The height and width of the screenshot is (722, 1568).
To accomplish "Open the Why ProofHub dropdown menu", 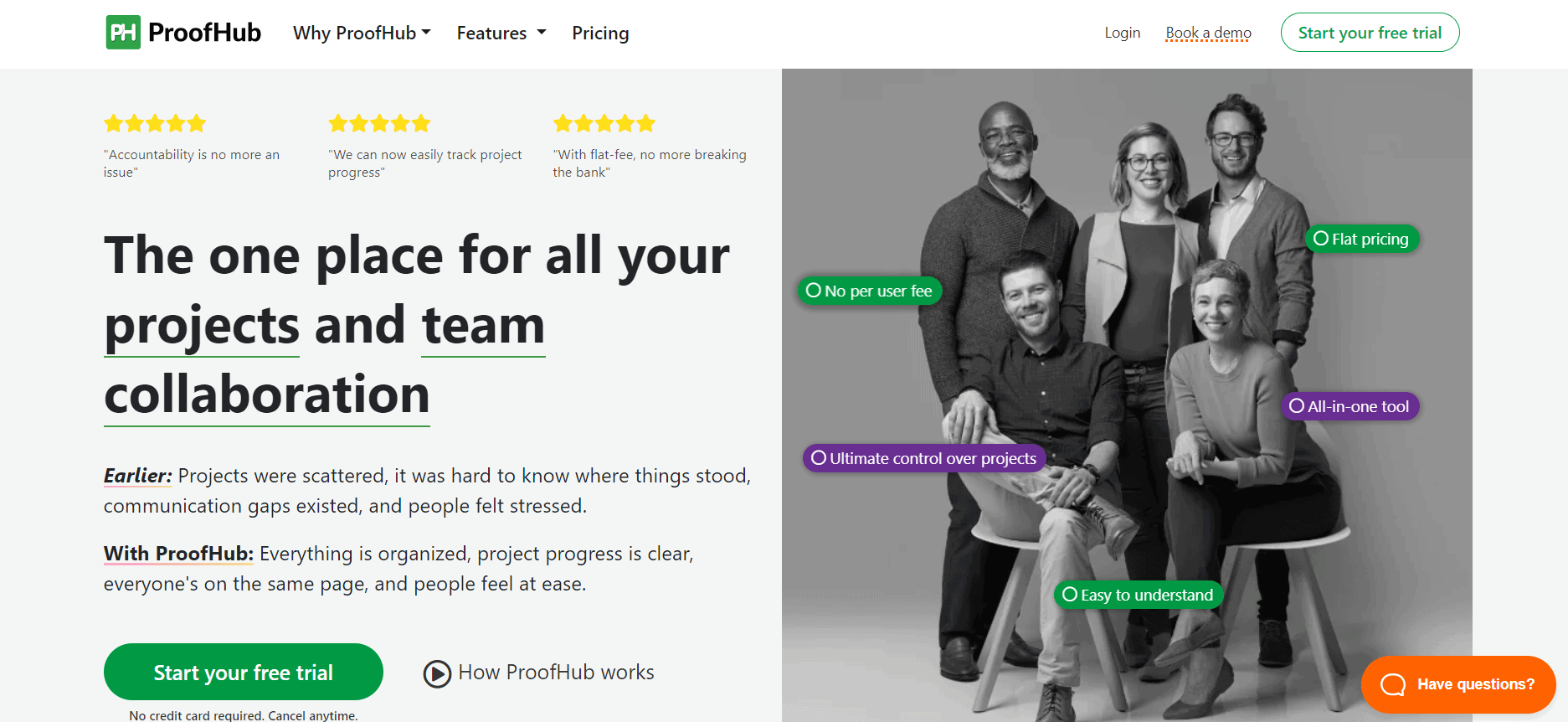I will [362, 33].
